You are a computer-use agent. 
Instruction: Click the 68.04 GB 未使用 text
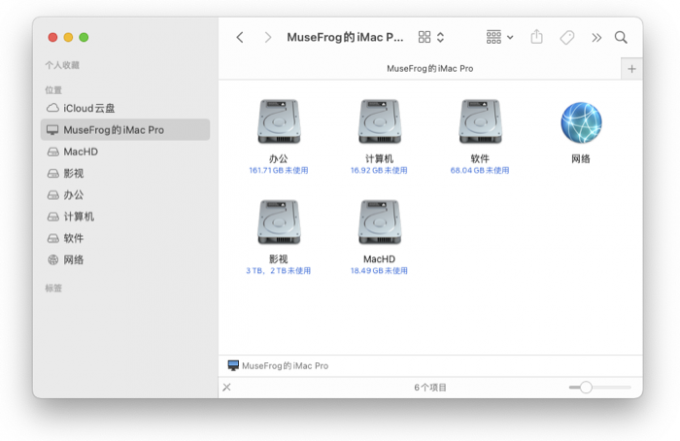click(x=480, y=170)
